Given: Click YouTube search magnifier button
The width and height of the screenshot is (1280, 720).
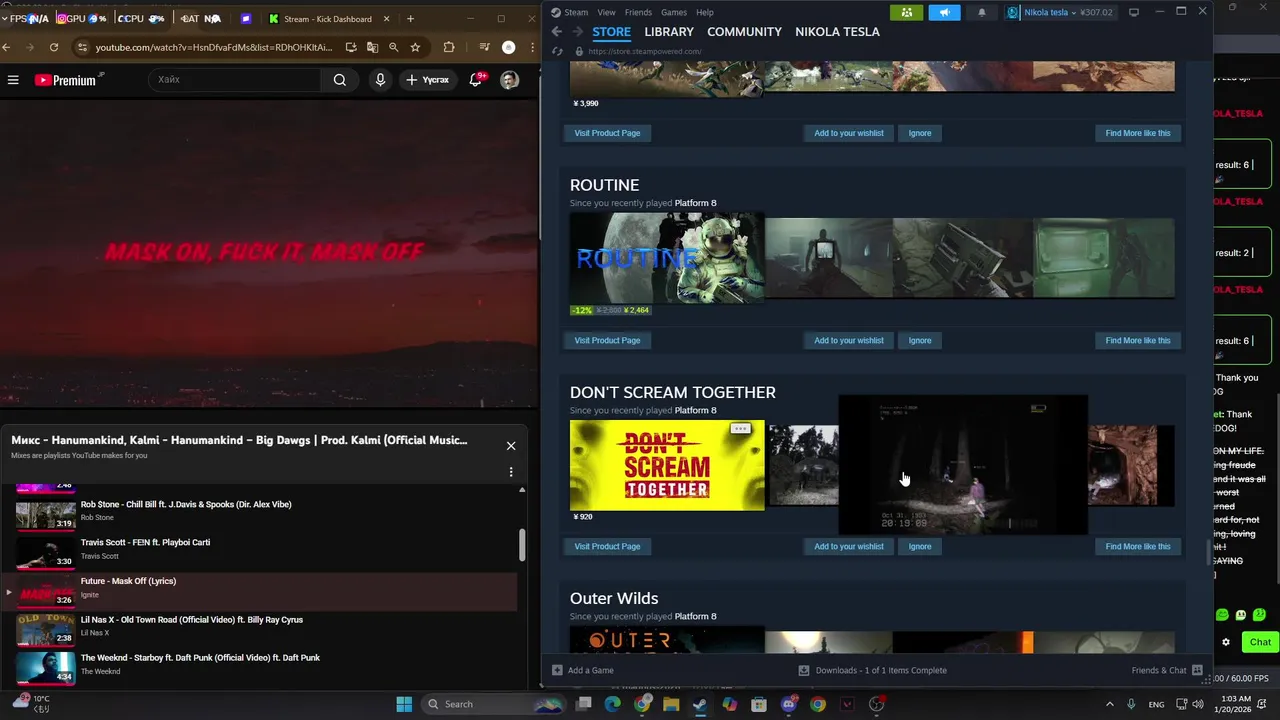Looking at the screenshot, I should (x=340, y=80).
